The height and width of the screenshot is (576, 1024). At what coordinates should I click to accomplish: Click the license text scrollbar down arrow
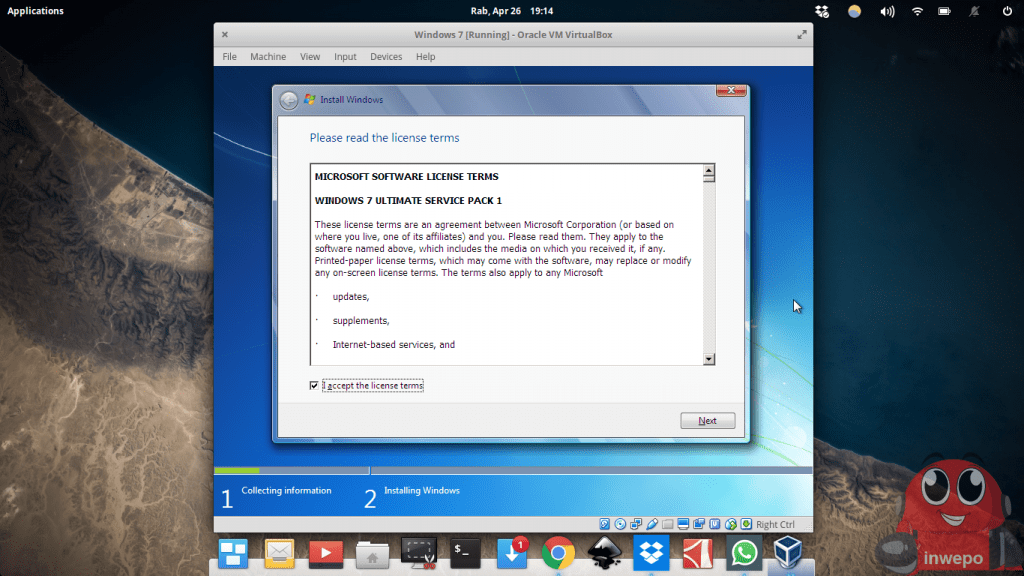(709, 359)
